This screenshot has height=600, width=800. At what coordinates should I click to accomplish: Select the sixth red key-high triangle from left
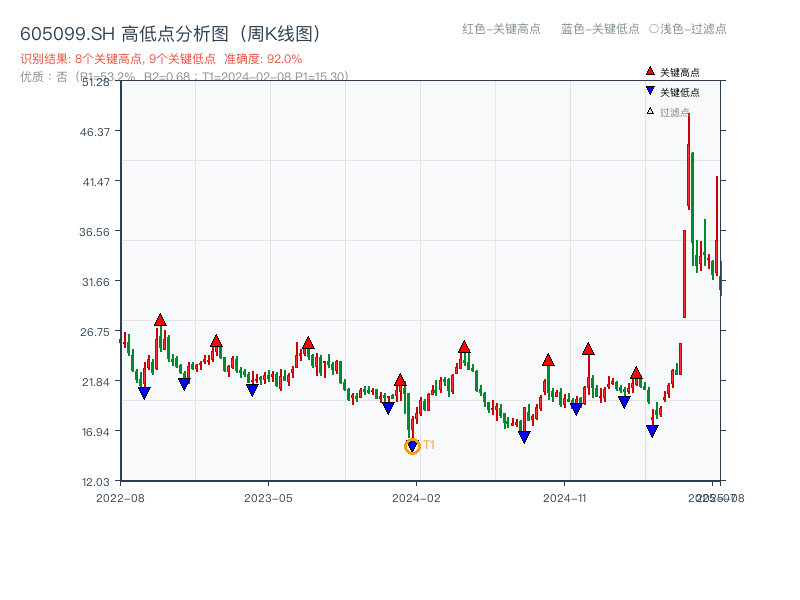click(x=548, y=360)
